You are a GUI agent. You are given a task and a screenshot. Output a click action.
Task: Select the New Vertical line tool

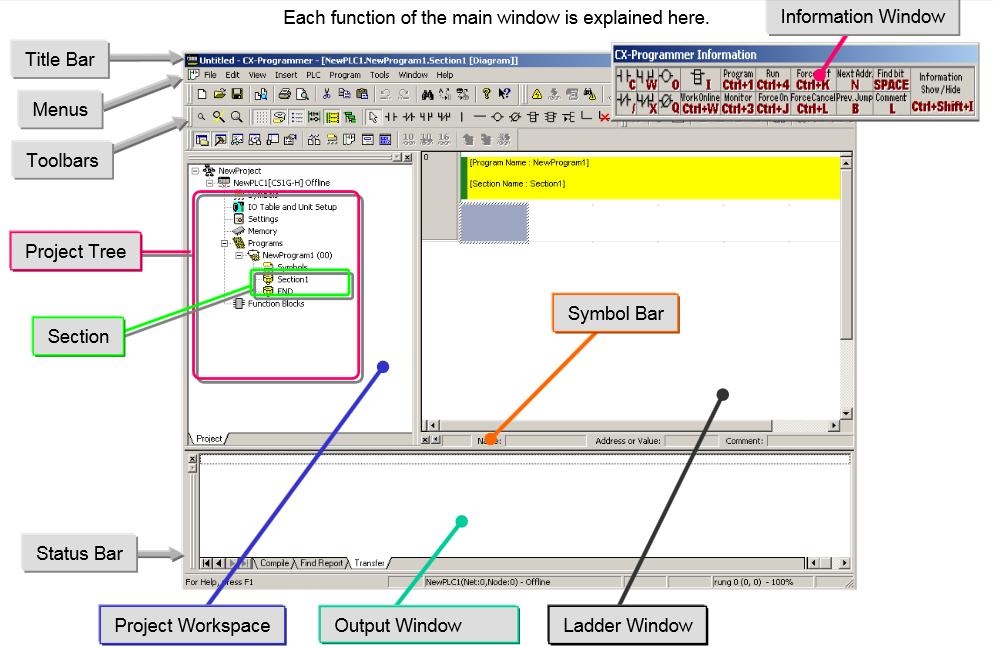pyautogui.click(x=462, y=117)
